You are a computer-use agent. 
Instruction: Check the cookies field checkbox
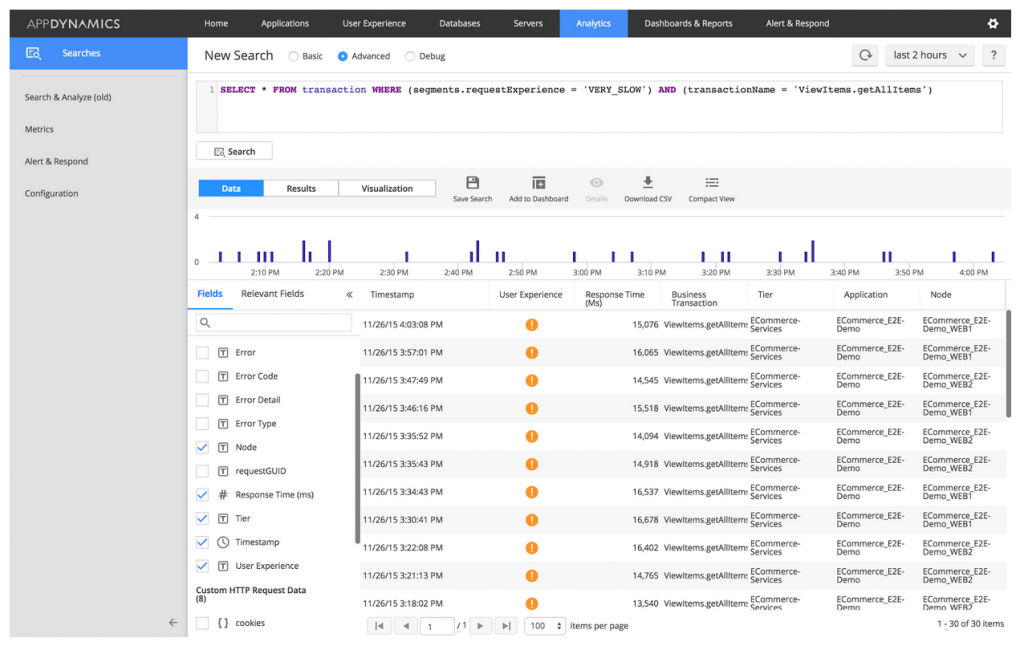tap(202, 623)
